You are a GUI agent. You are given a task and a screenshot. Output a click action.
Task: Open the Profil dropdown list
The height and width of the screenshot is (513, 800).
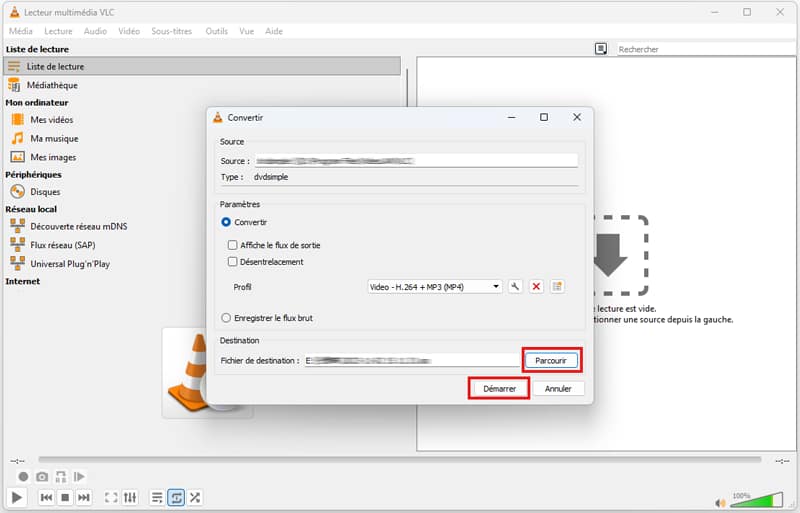pos(434,287)
